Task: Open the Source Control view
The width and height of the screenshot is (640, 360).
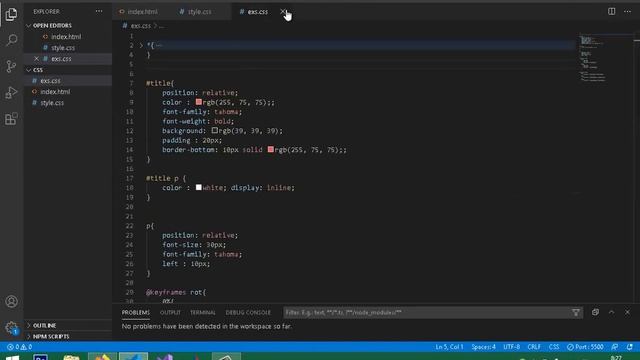Action: [11, 66]
